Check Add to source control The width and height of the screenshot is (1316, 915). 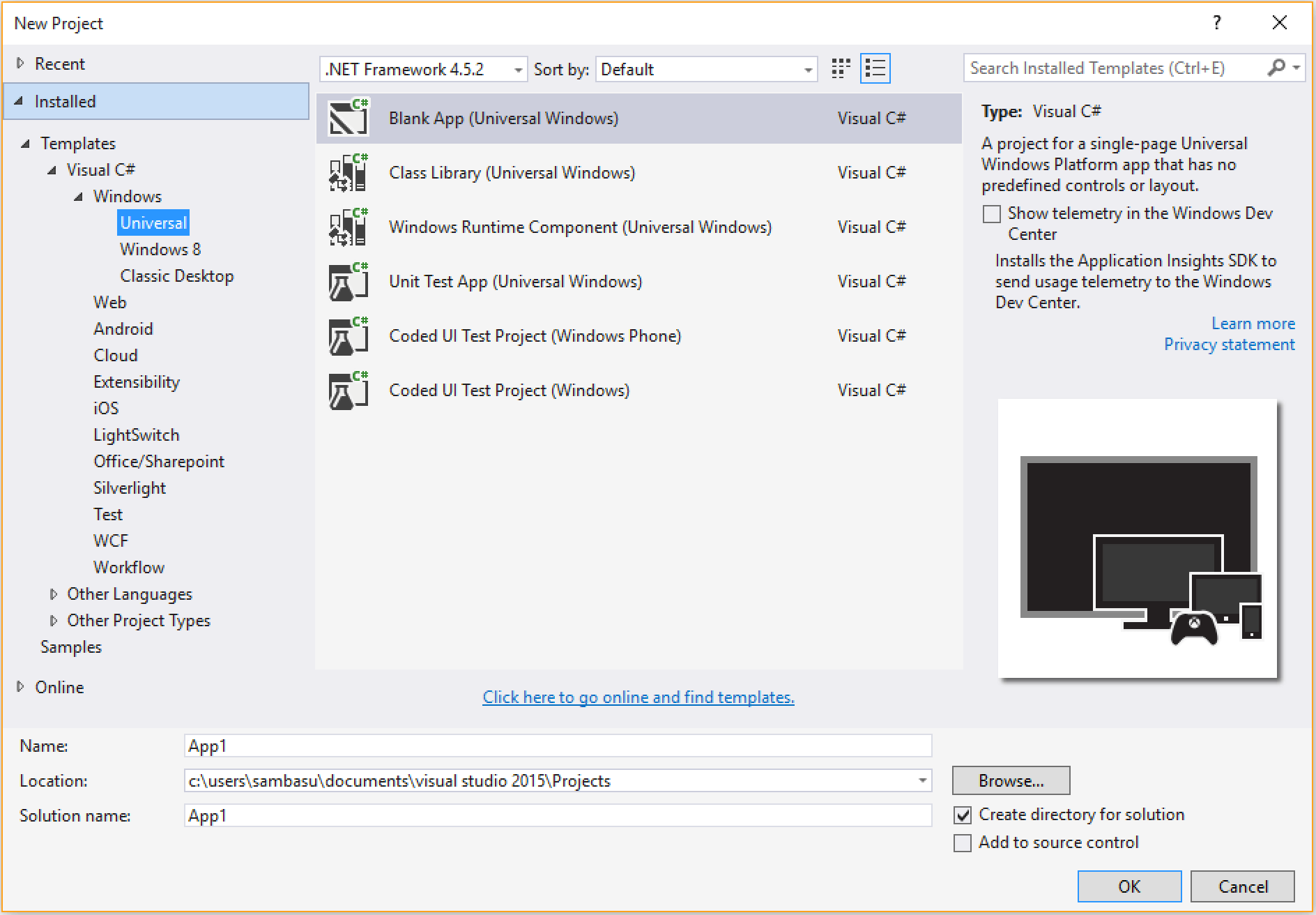tap(962, 842)
